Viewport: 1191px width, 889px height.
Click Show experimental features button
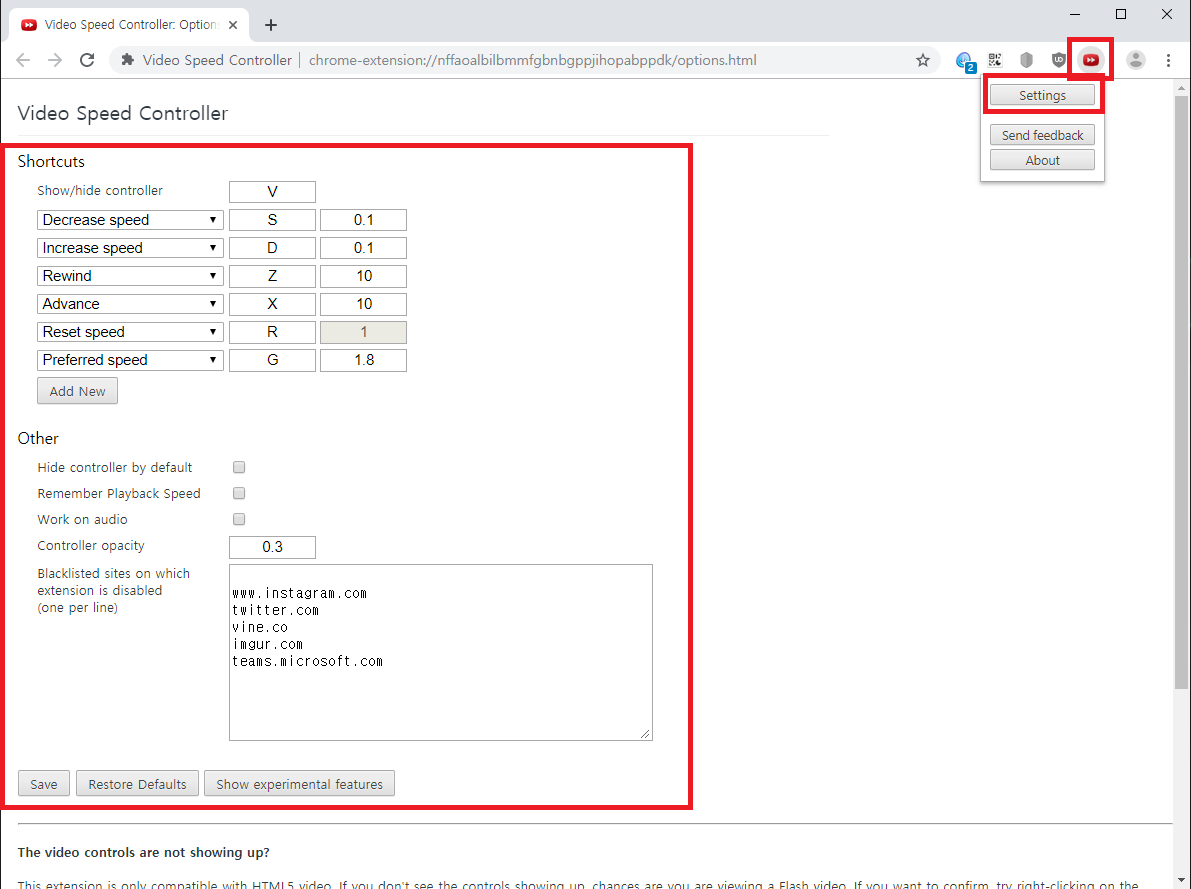tap(299, 784)
